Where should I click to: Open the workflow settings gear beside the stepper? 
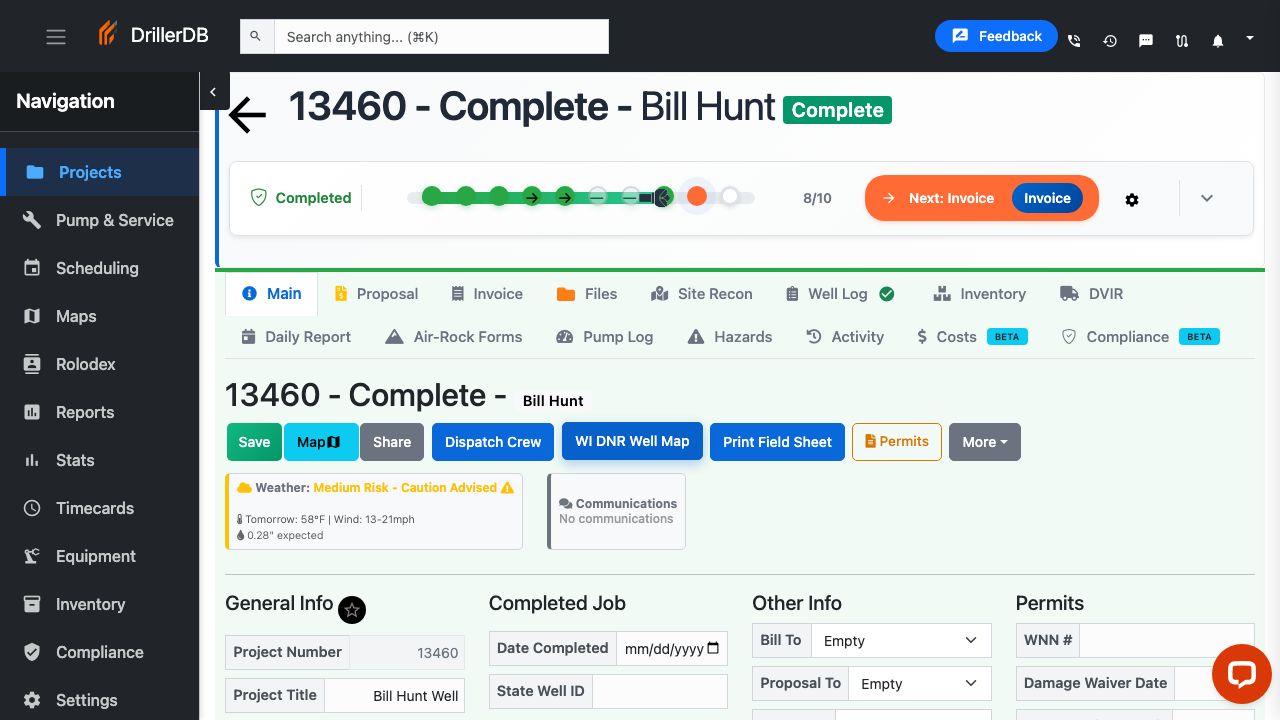(1132, 200)
